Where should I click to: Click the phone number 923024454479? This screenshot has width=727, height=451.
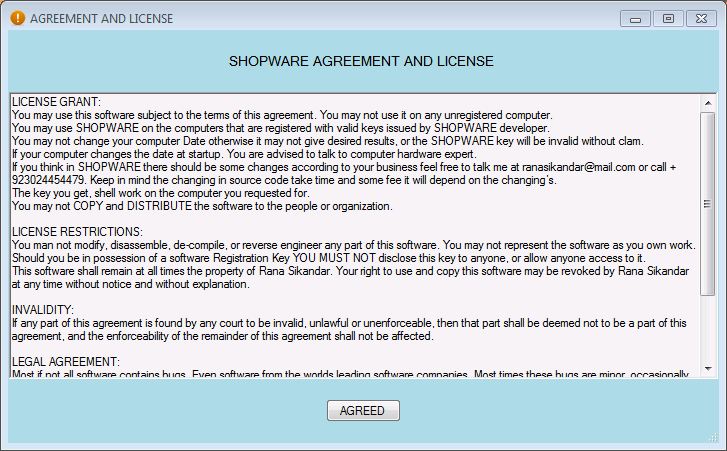(x=48, y=180)
